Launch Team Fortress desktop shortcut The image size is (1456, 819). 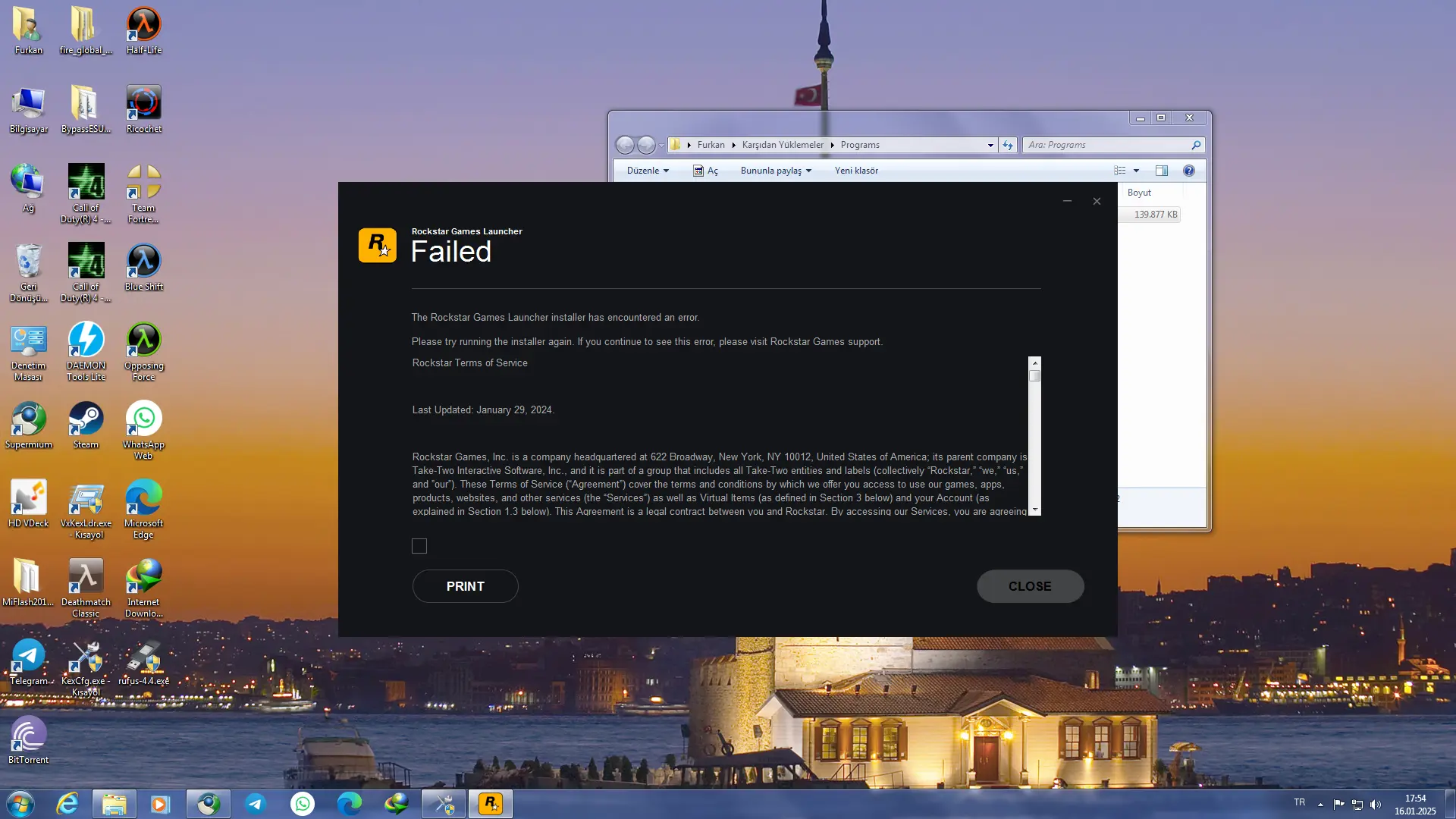(x=143, y=194)
